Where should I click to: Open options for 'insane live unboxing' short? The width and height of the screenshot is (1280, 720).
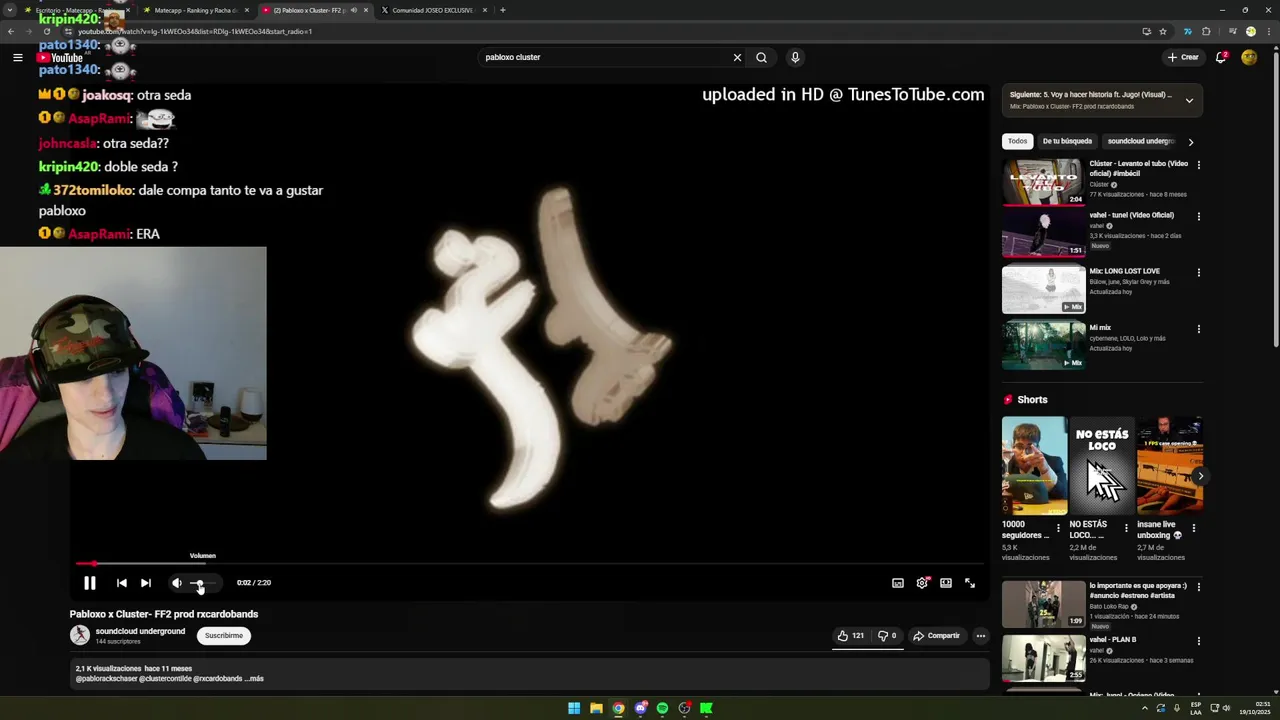tap(1193, 528)
